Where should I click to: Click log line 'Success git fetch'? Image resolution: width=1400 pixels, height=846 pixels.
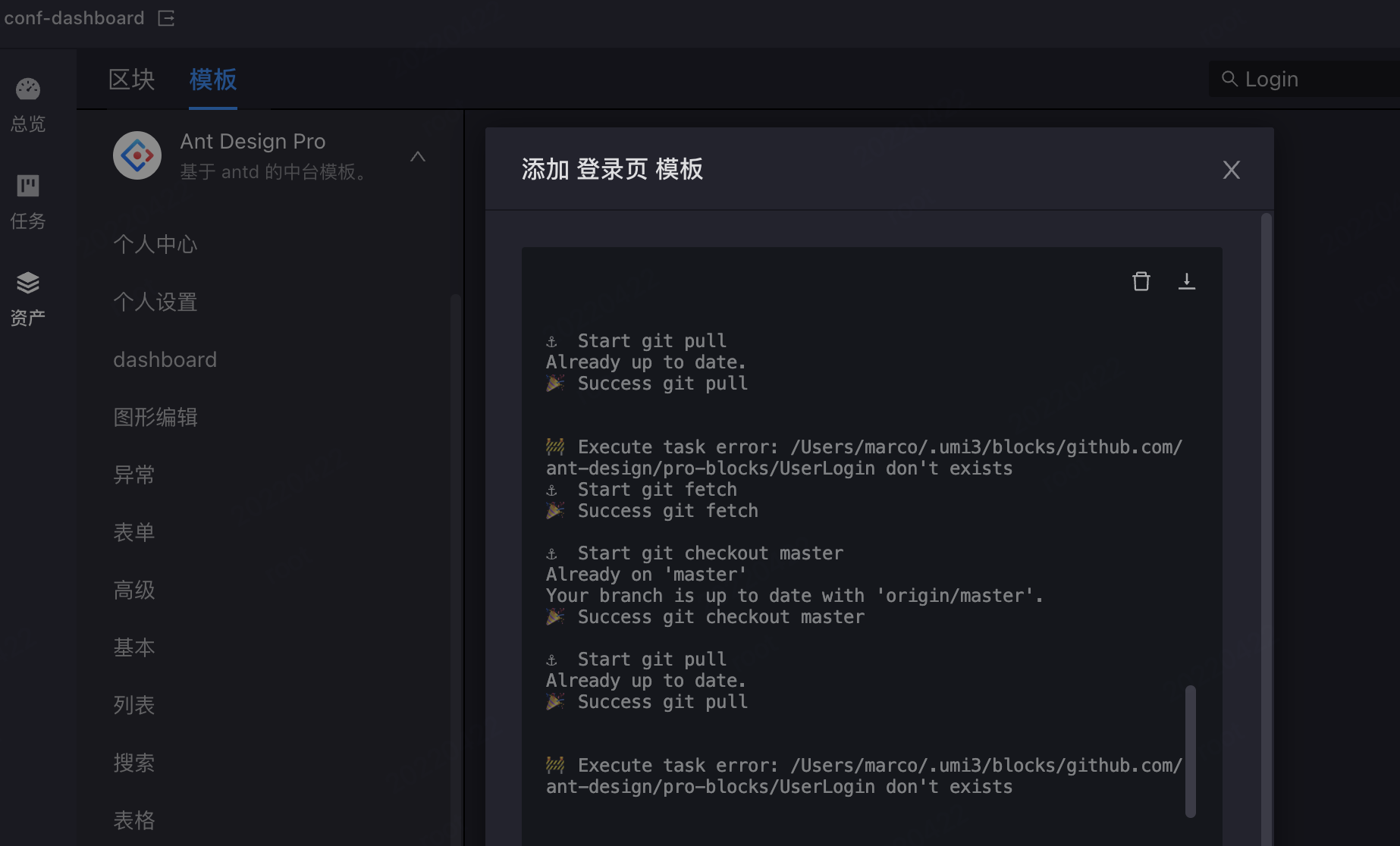coord(652,511)
